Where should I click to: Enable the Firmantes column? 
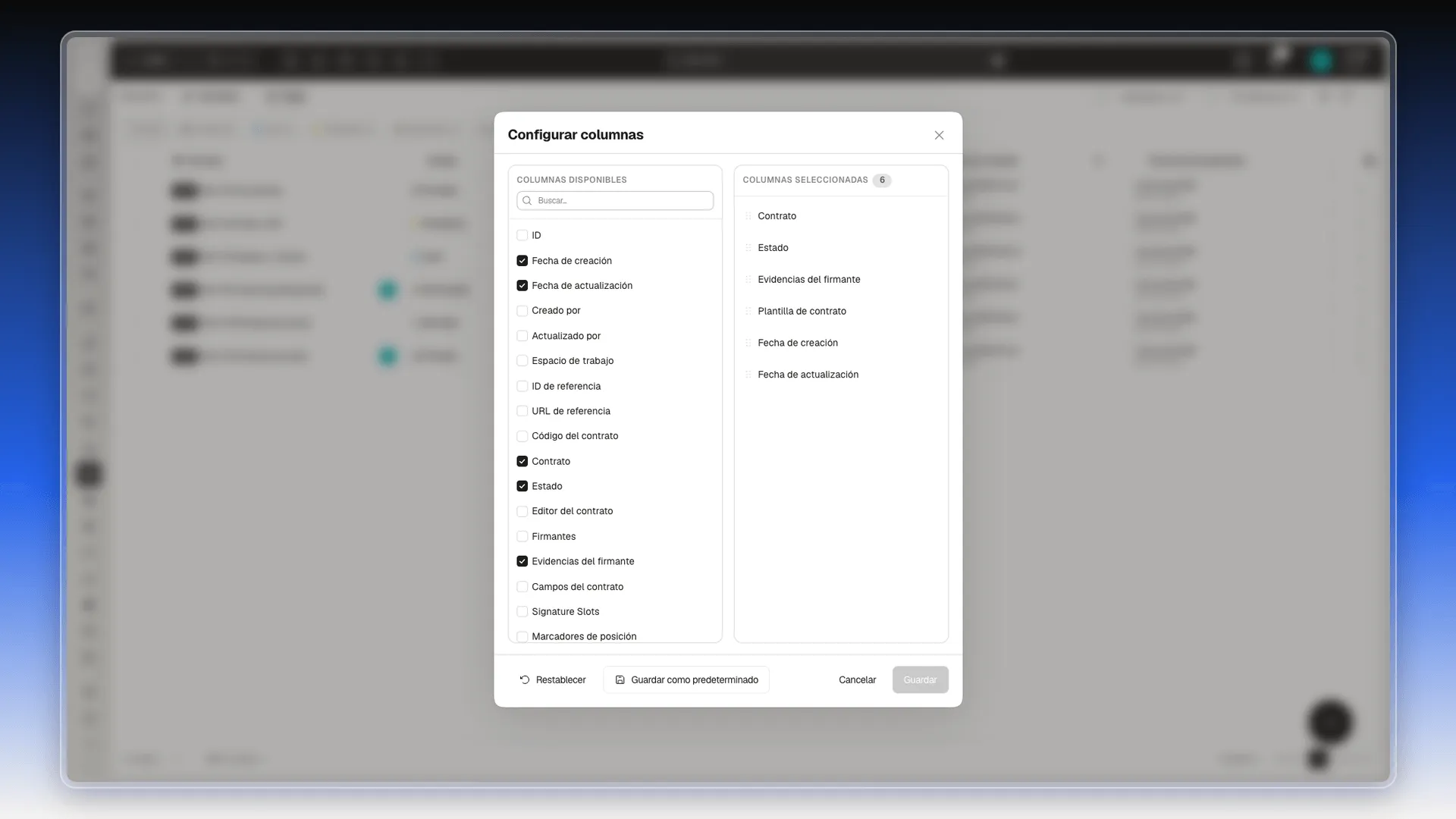[522, 536]
